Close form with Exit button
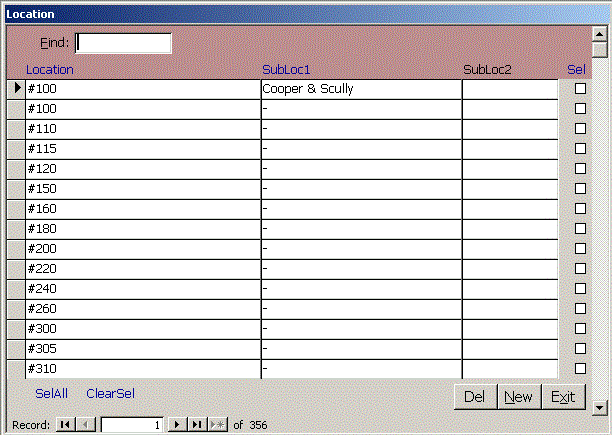The image size is (612, 435). click(563, 397)
